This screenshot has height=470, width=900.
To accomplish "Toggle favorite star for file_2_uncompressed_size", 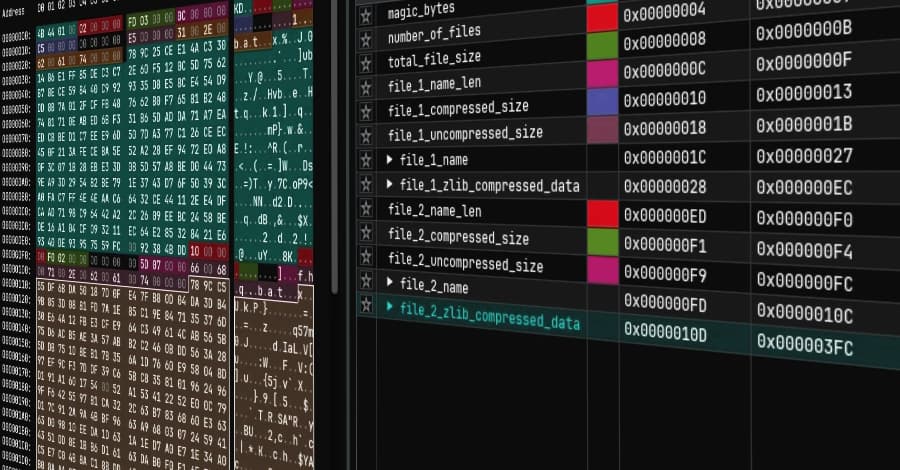I will [x=366, y=257].
